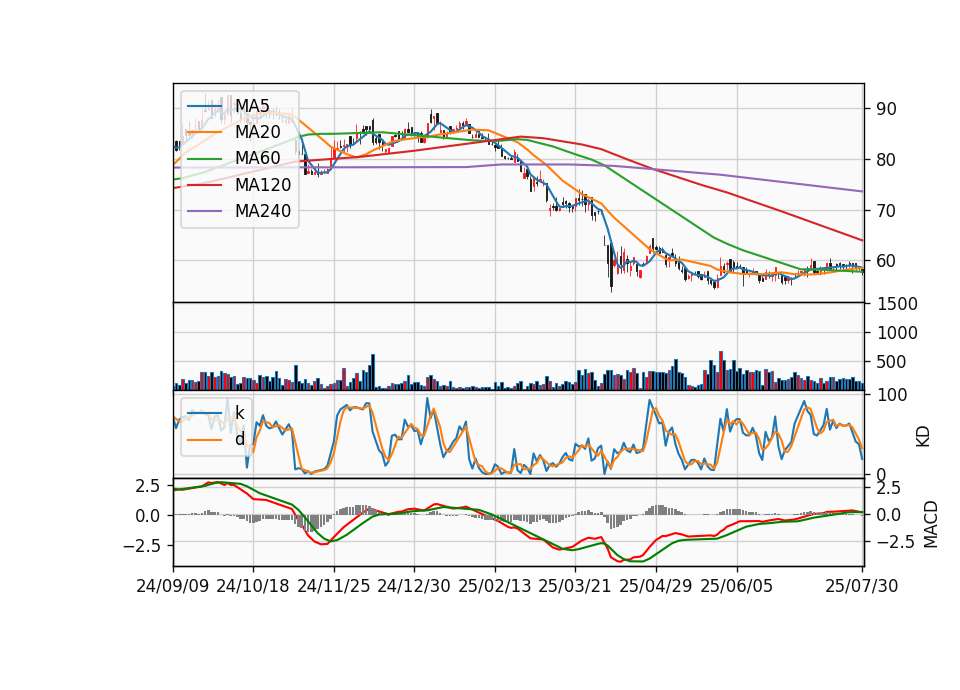Screen dimensions: 960x690
Task: Click the 24/12/30 date axis label
Action: [x=414, y=586]
